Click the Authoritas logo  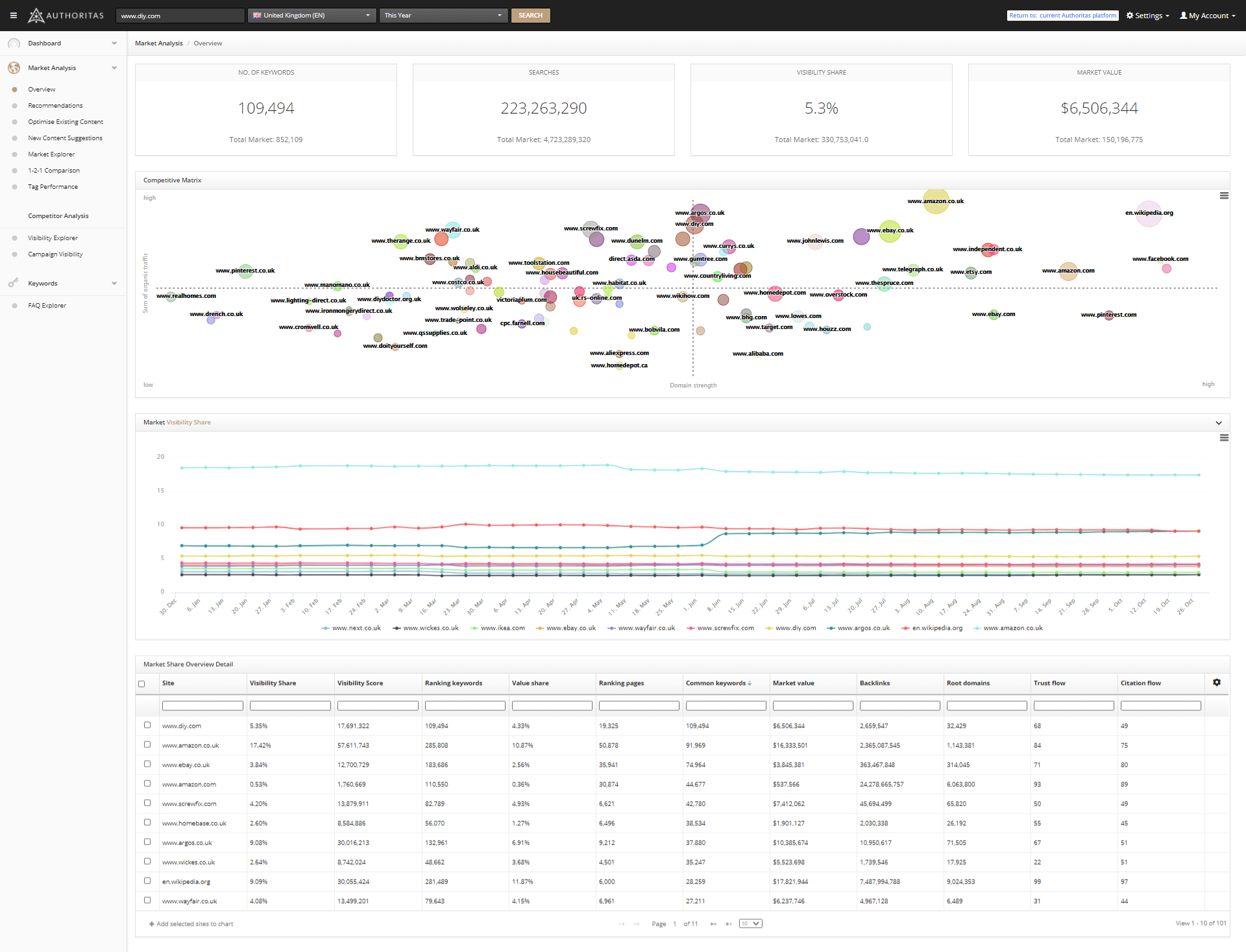point(66,15)
